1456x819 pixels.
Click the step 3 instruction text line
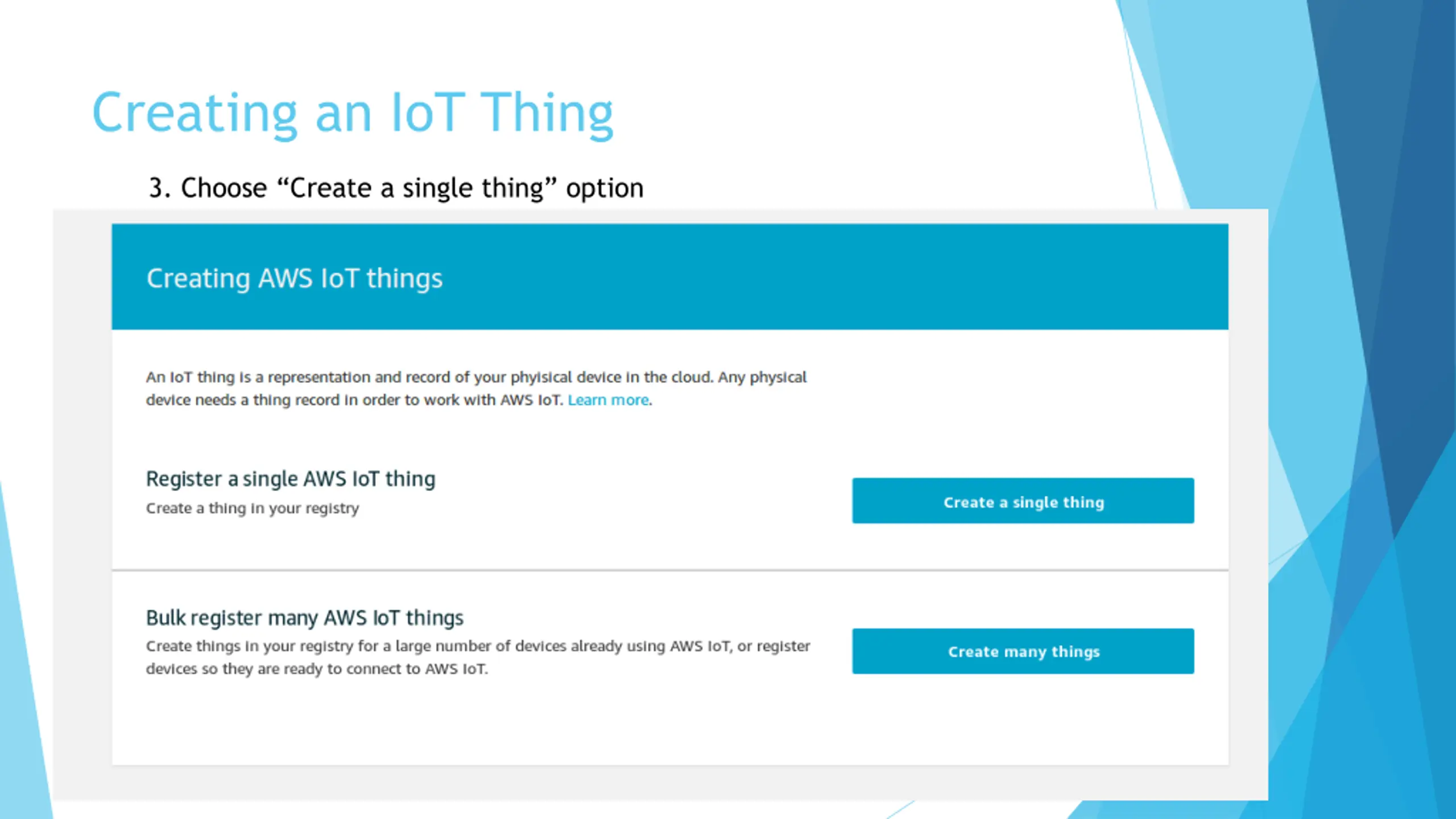tap(396, 188)
